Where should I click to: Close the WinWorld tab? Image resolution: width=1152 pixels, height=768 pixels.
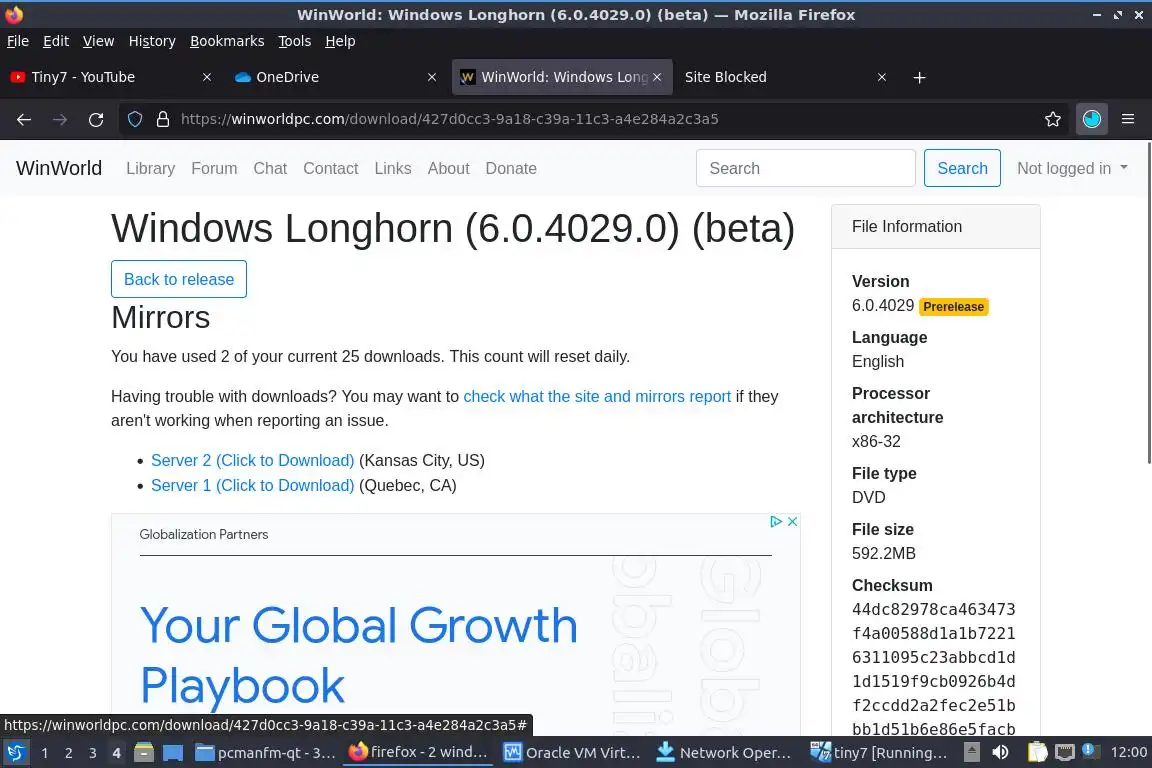(657, 77)
